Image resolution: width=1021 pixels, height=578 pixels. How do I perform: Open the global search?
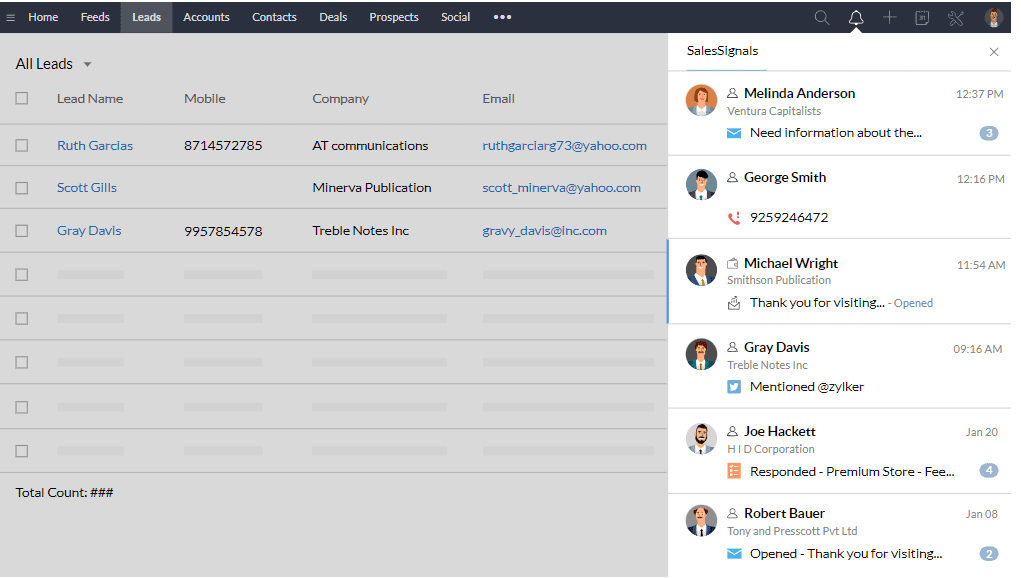pyautogui.click(x=821, y=17)
